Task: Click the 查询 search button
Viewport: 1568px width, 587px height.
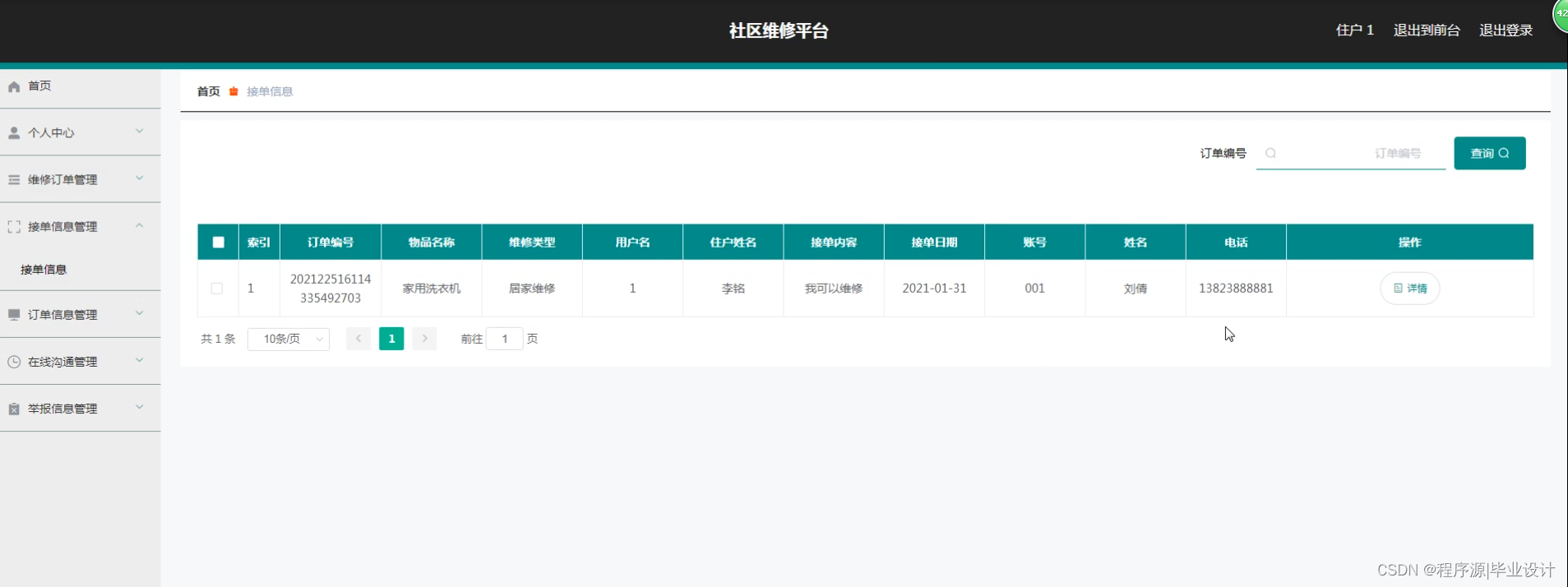Action: pos(1490,153)
